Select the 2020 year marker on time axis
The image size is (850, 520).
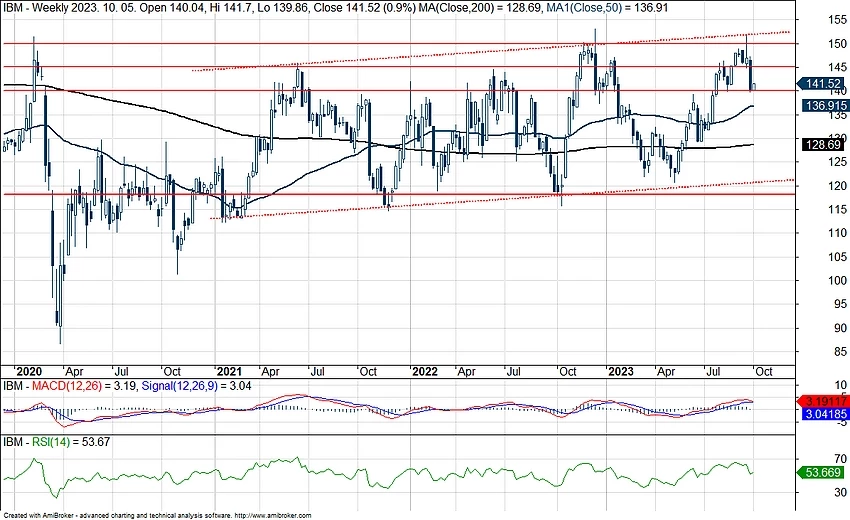29,371
